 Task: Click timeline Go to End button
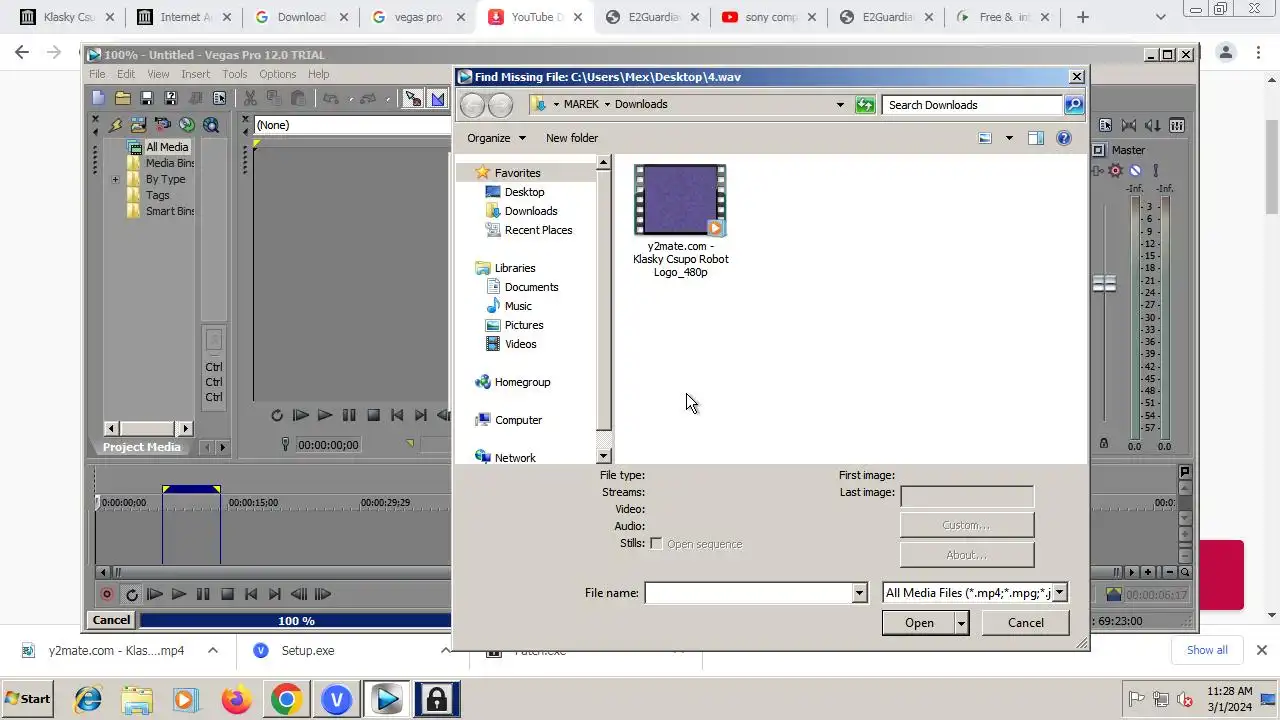pos(275,594)
